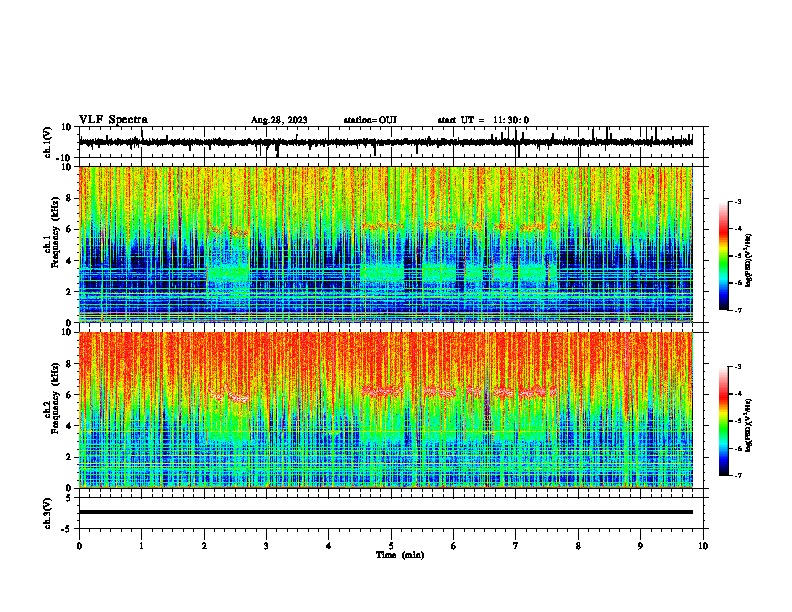Click time axis tick label "0"
Viewport: 792px width, 612px height.
[79, 546]
